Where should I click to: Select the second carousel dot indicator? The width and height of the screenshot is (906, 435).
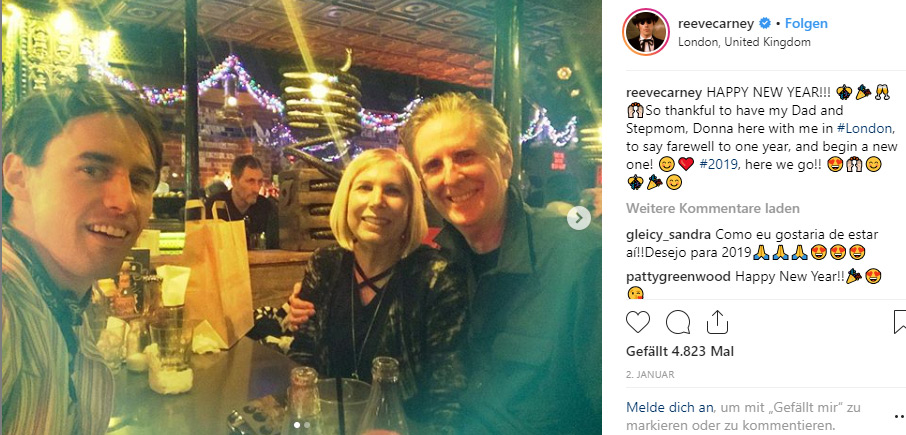(307, 425)
